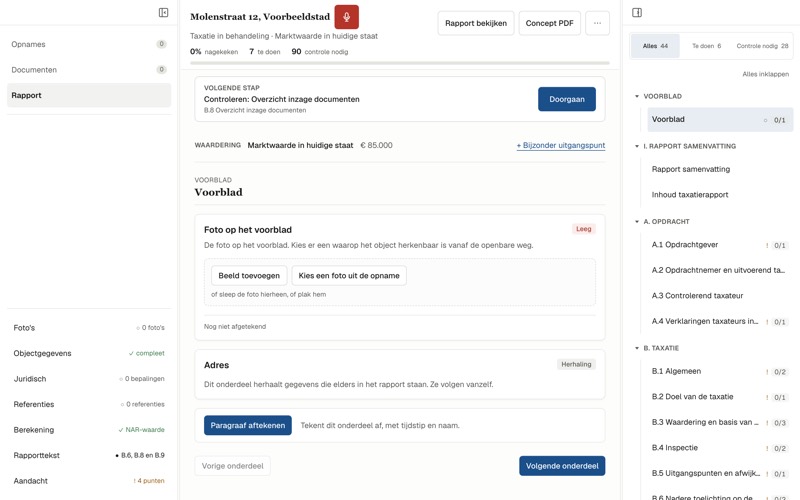Click the Herhaling badge on Adres
800x500 pixels.
(576, 364)
